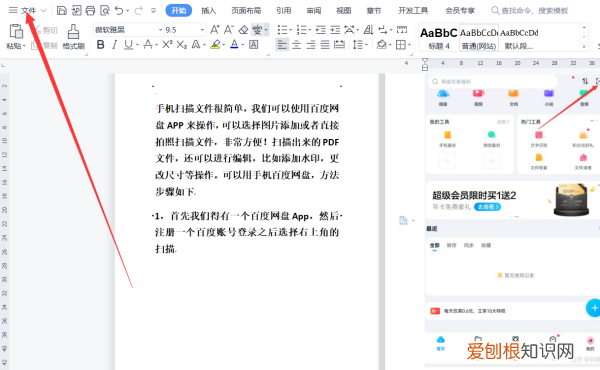Click the phonetic guide (变) icon
This screenshot has width=600, height=370.
257,29
